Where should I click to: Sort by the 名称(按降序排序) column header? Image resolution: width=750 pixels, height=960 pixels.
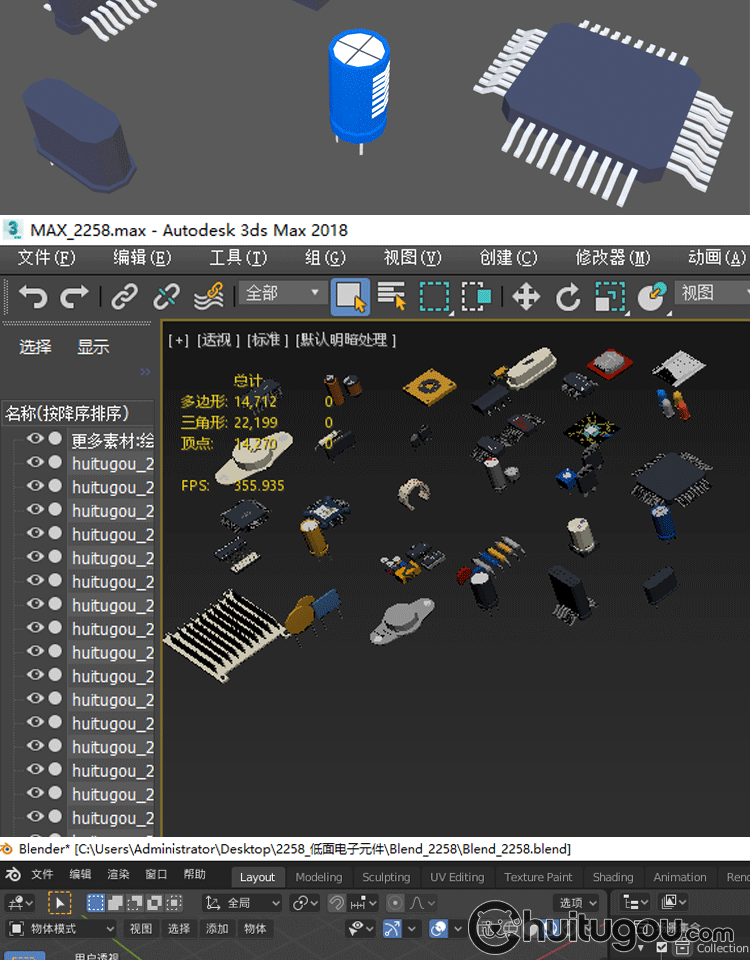[x=66, y=413]
